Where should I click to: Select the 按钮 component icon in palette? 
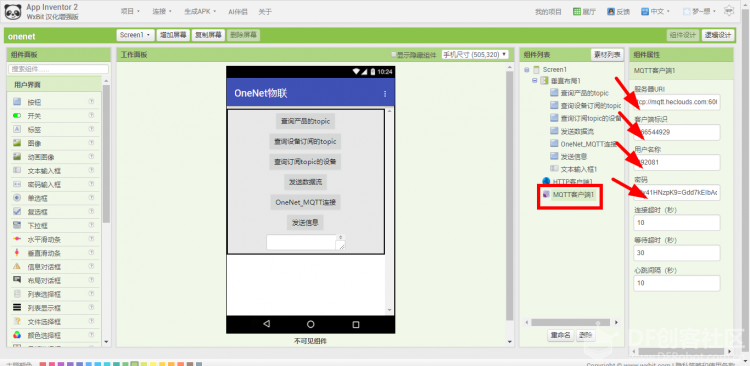pos(17,101)
